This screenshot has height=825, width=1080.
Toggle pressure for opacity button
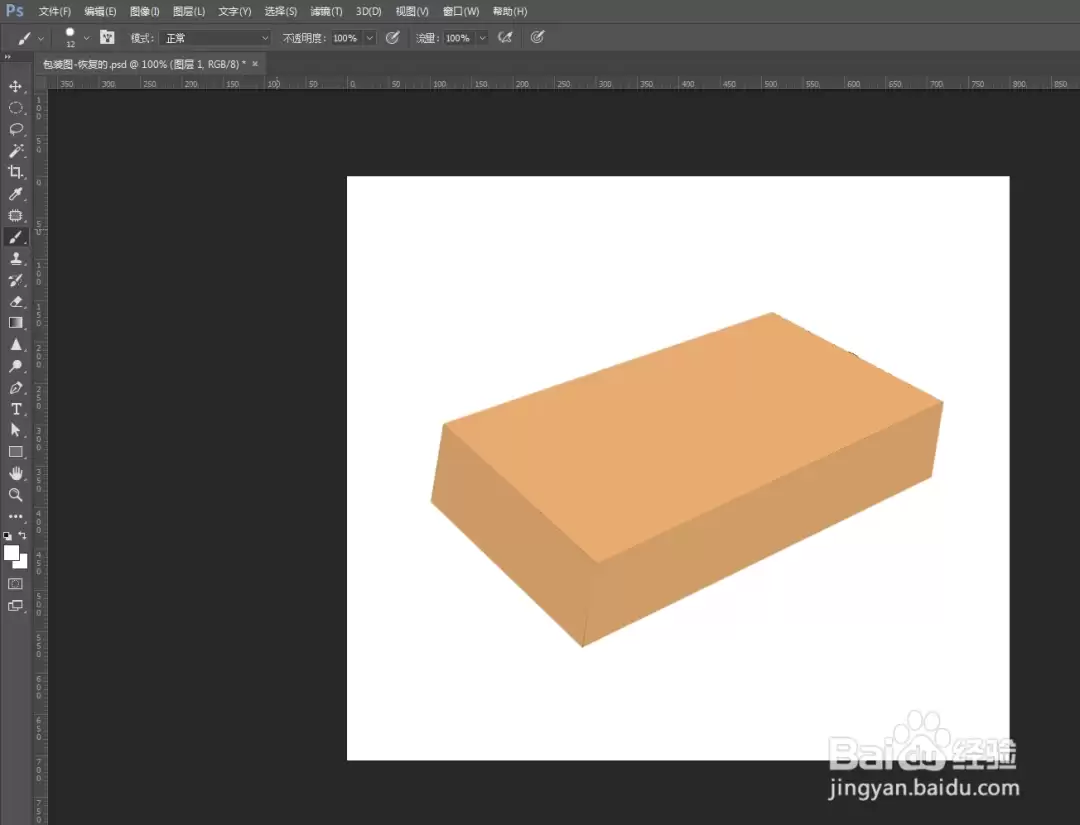tap(393, 38)
